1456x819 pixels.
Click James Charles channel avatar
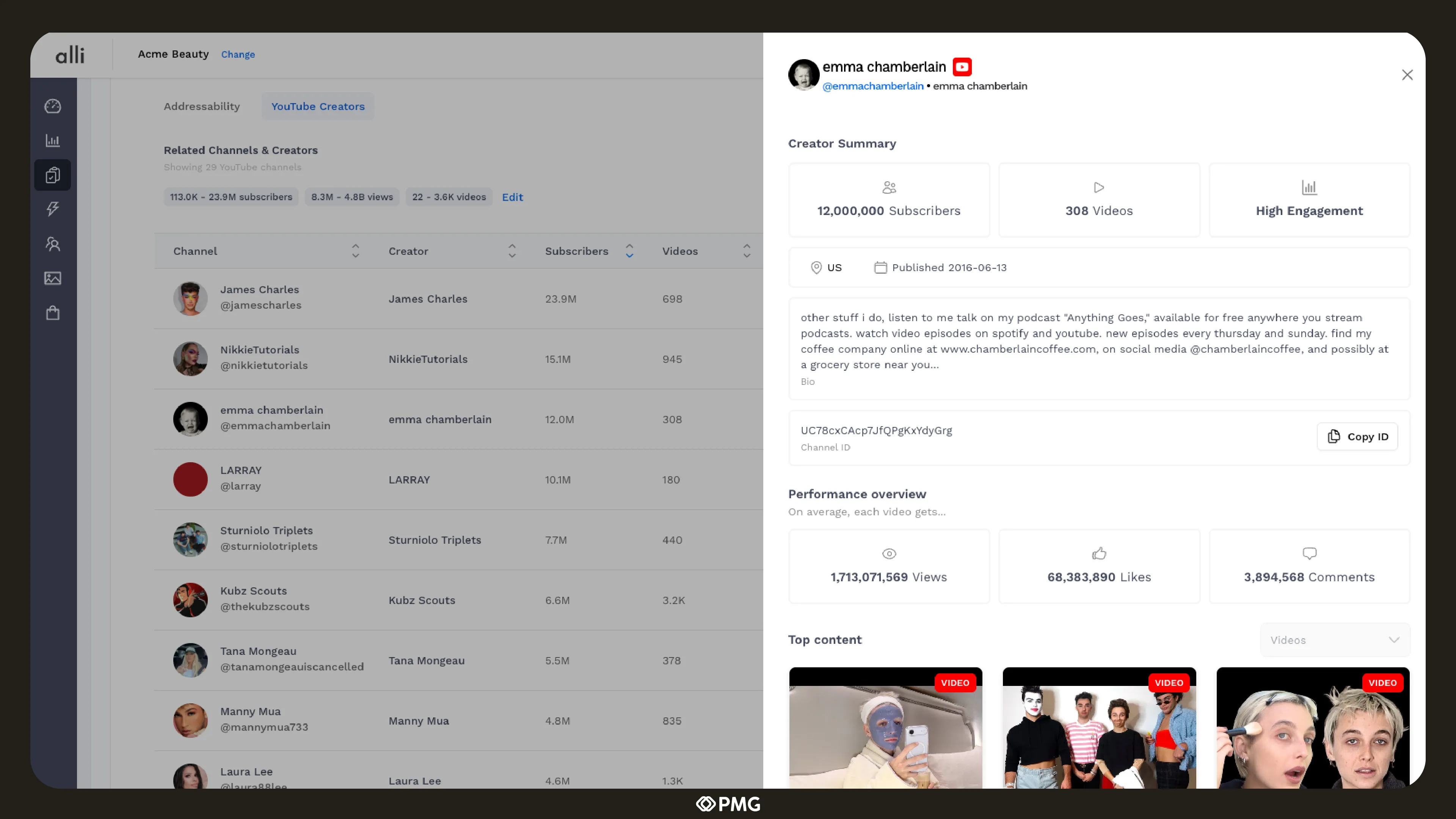tap(190, 298)
